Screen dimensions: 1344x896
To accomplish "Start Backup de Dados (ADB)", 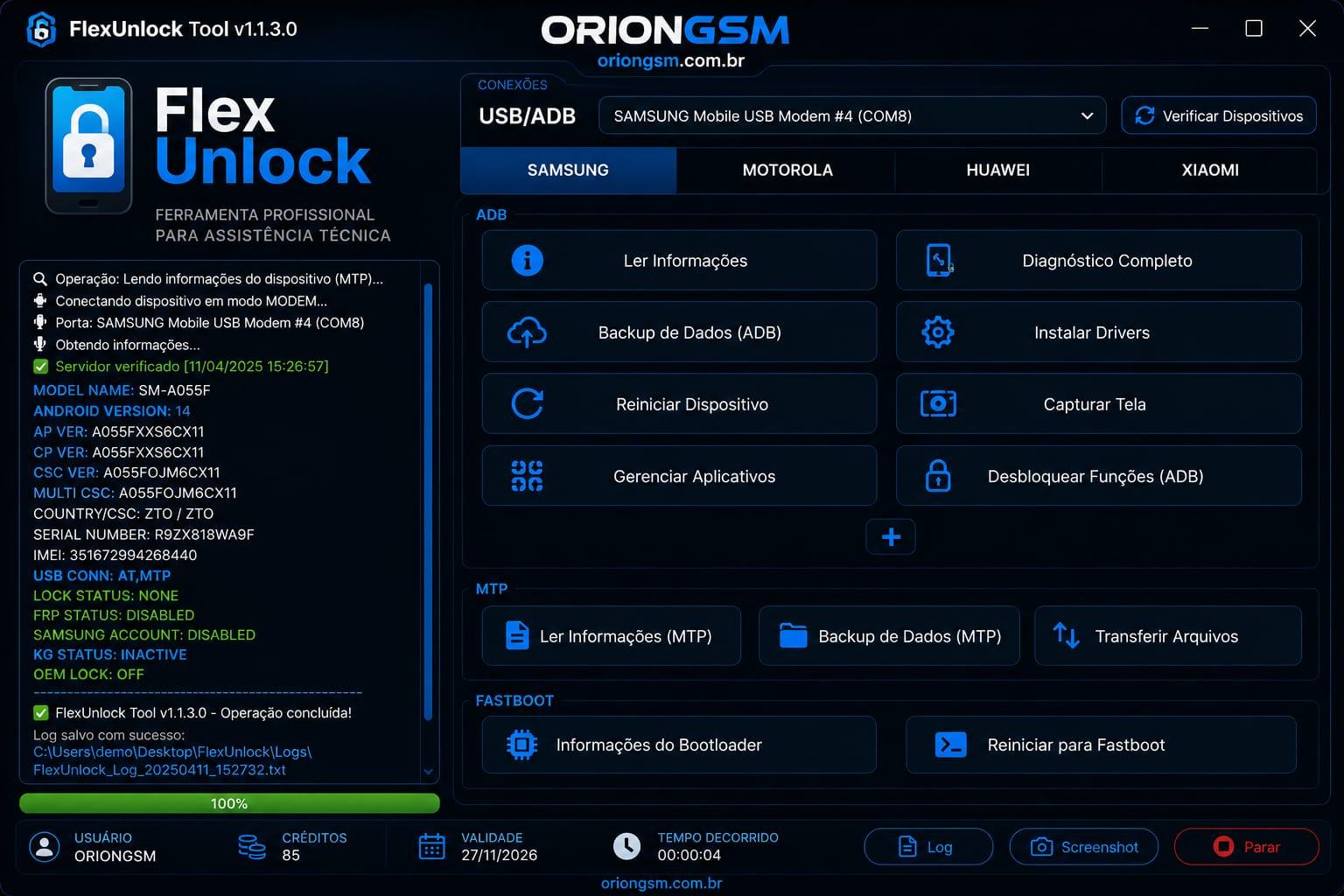I will [679, 332].
